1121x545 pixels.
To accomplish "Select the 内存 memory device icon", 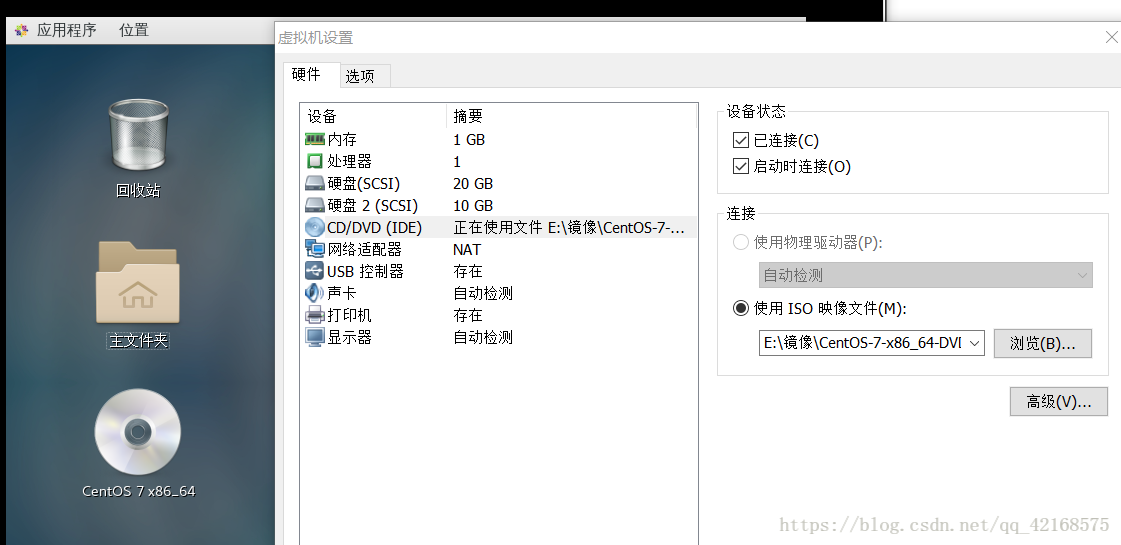I will 315,139.
